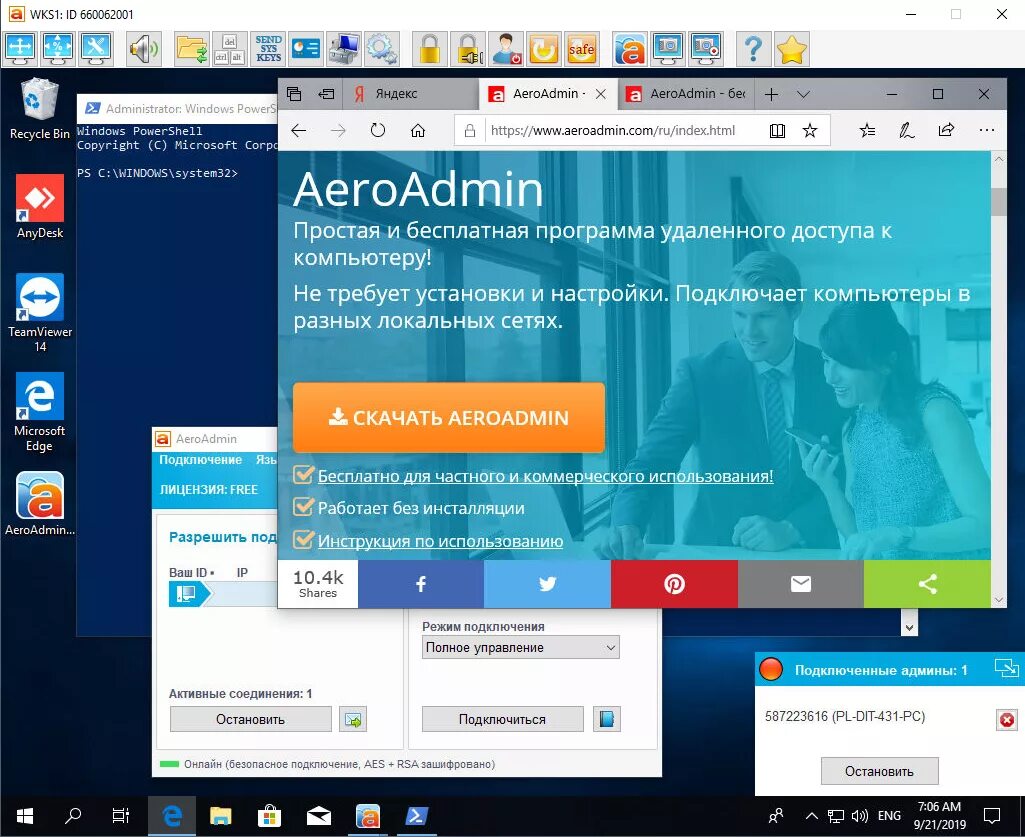This screenshot has width=1025, height=837.
Task: Take a screenshot with camera monitor icon
Action: tap(667, 49)
